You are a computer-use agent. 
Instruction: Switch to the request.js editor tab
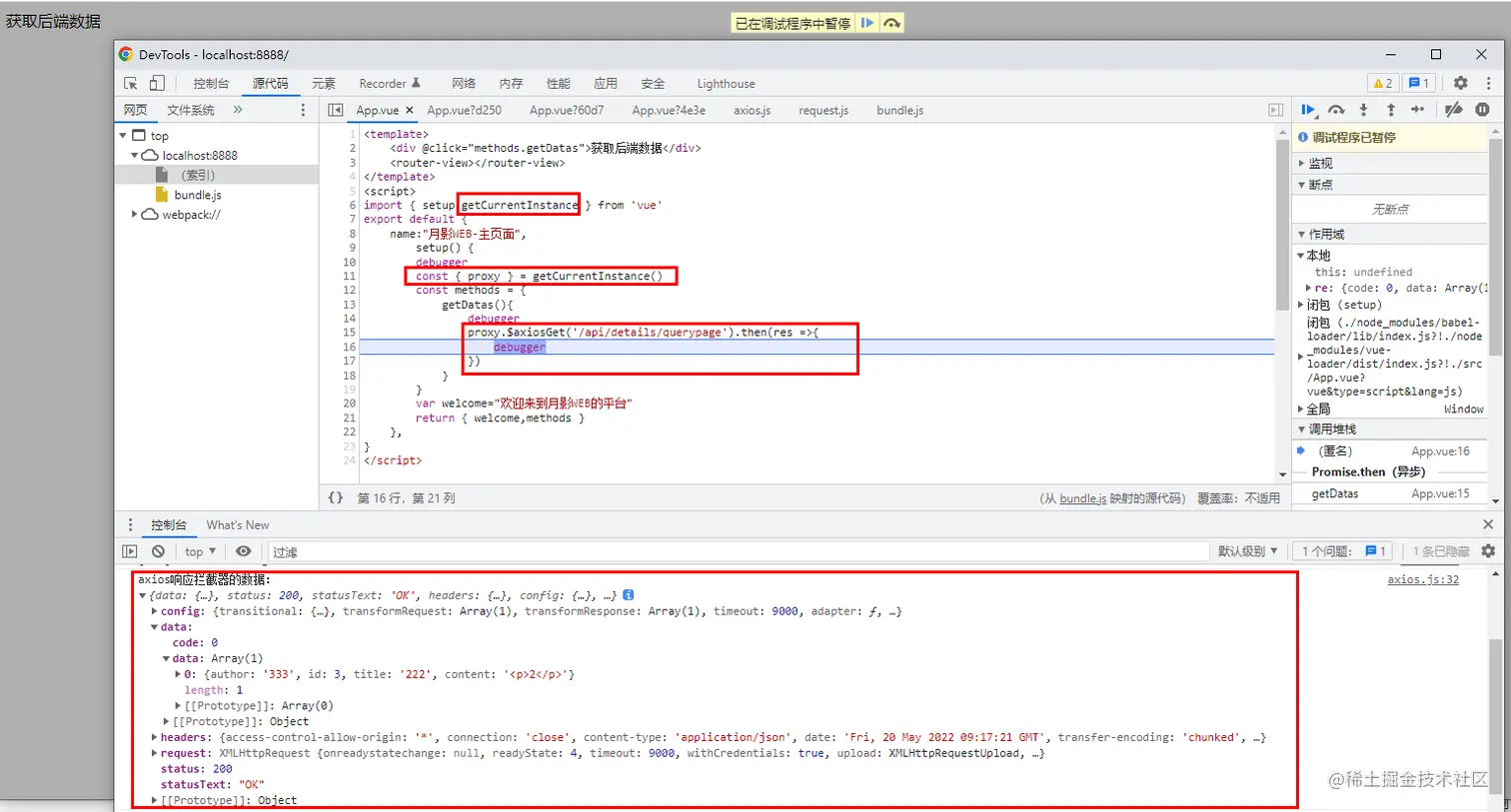coord(823,111)
